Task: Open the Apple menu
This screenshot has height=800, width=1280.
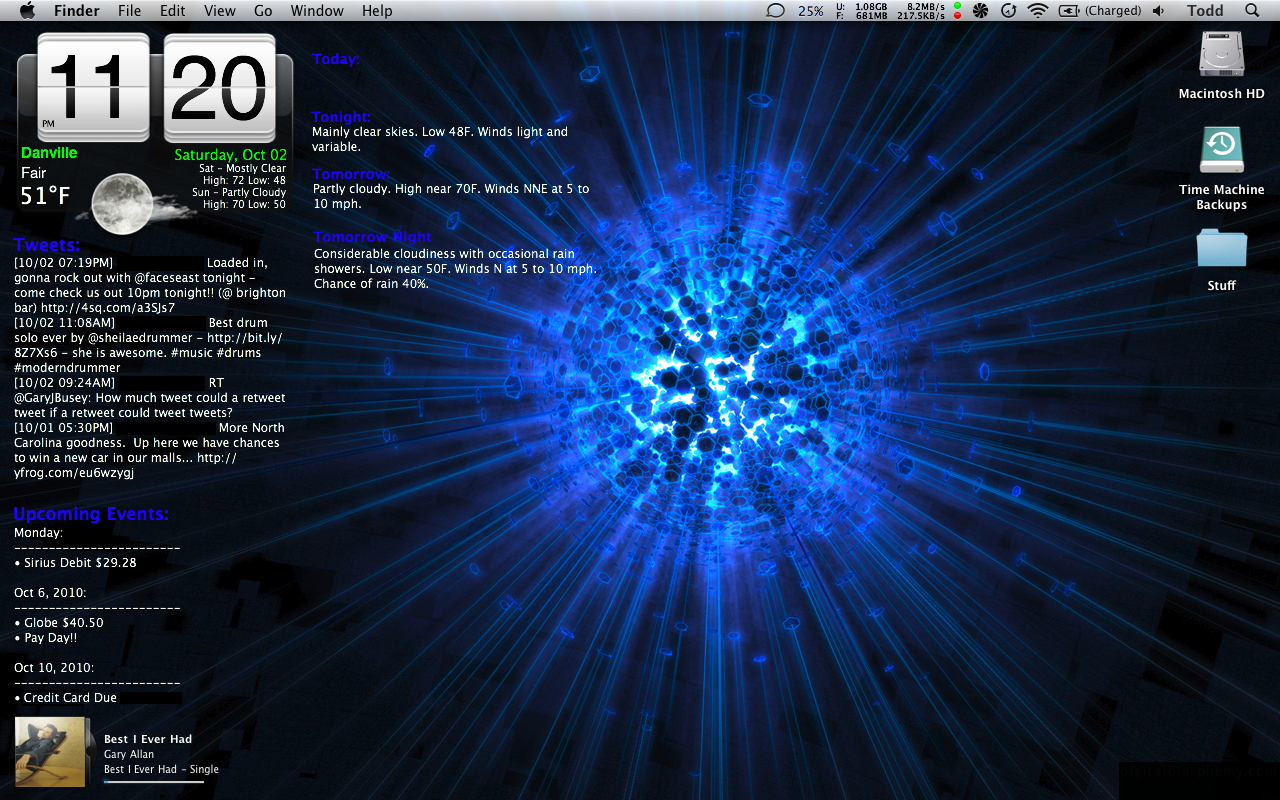Action: click(27, 10)
